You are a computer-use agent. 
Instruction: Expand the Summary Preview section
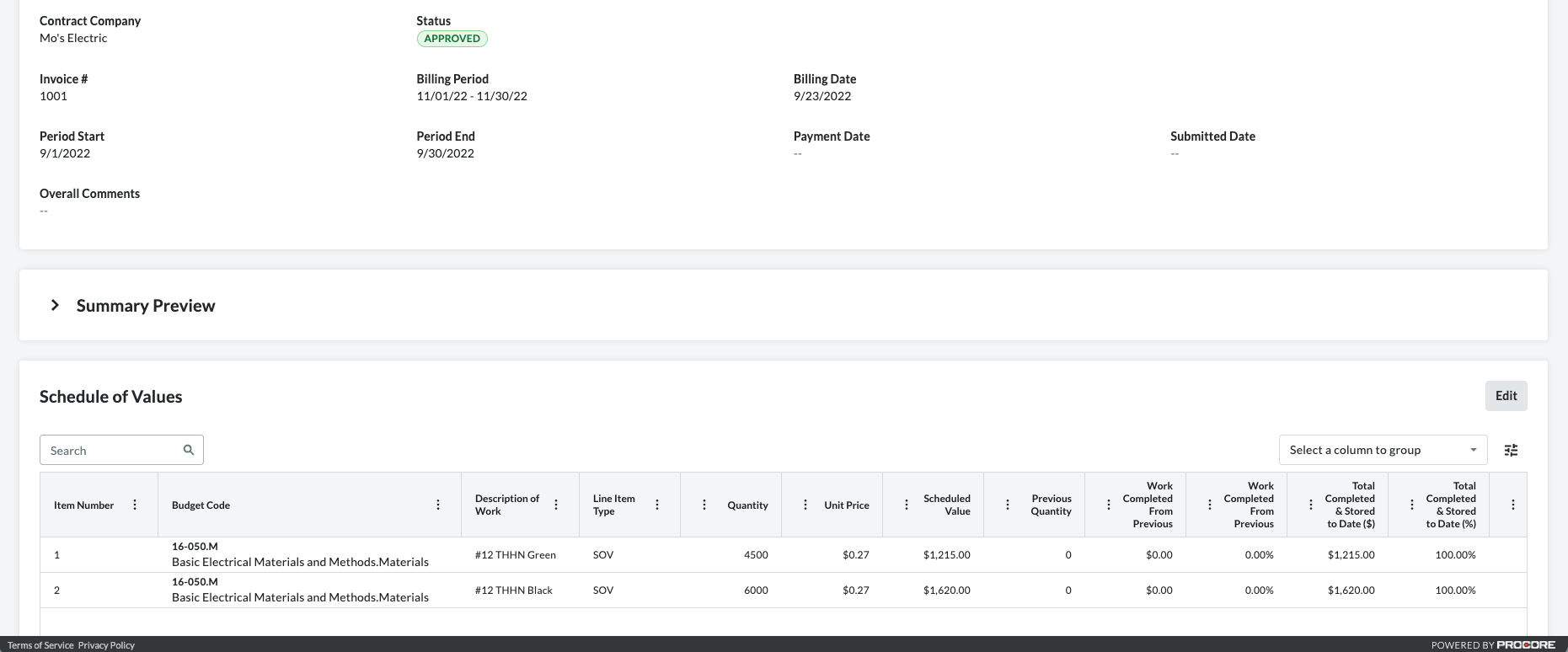[56, 305]
